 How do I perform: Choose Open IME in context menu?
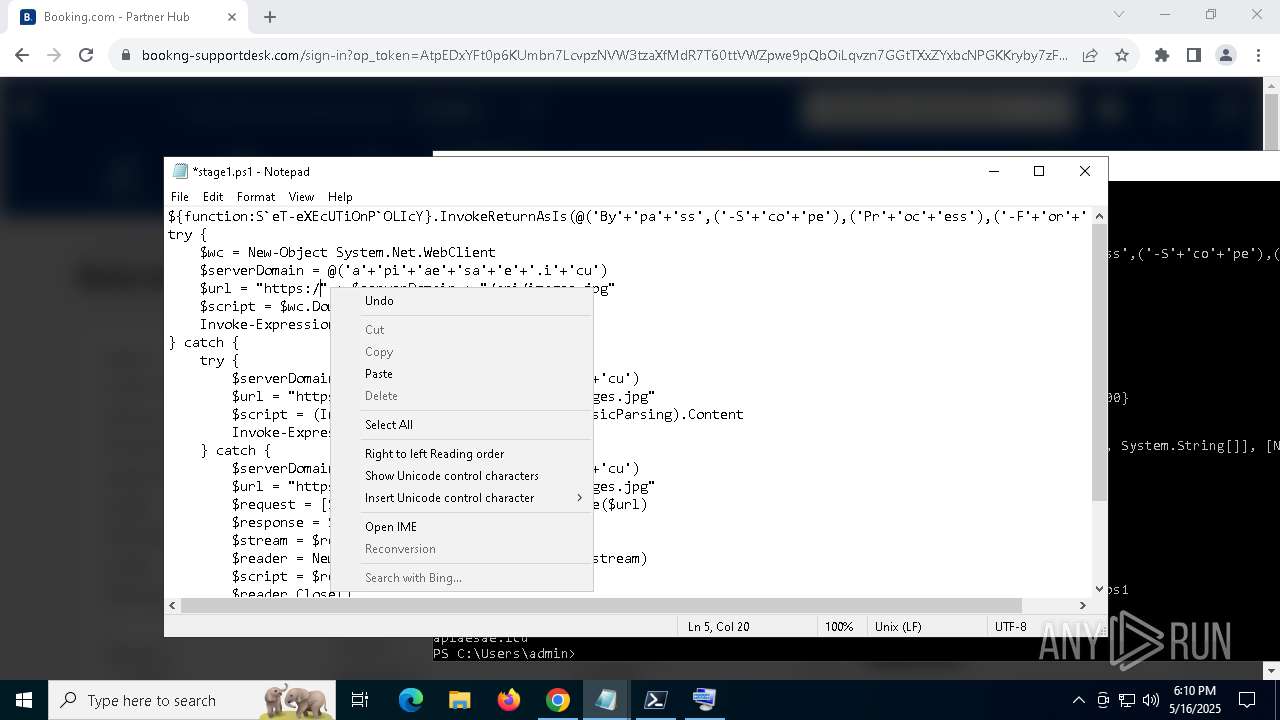click(x=462, y=527)
